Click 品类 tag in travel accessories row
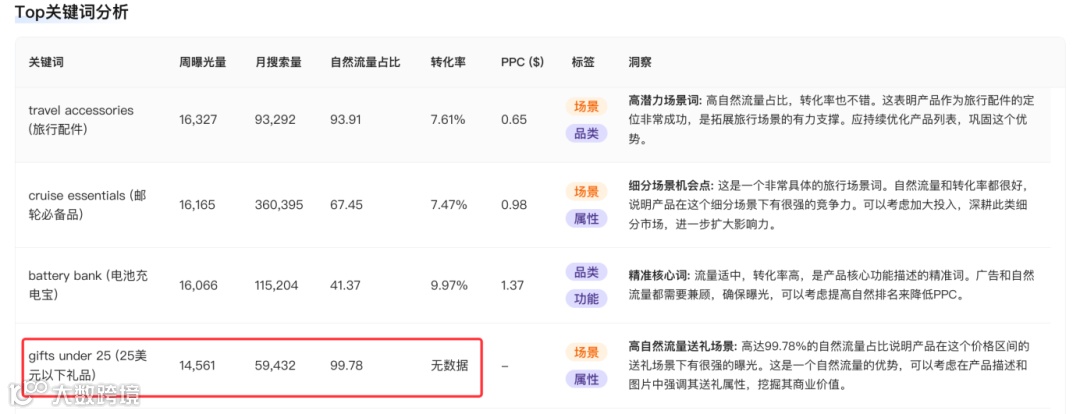Viewport: 1080px width, 414px height. click(587, 134)
